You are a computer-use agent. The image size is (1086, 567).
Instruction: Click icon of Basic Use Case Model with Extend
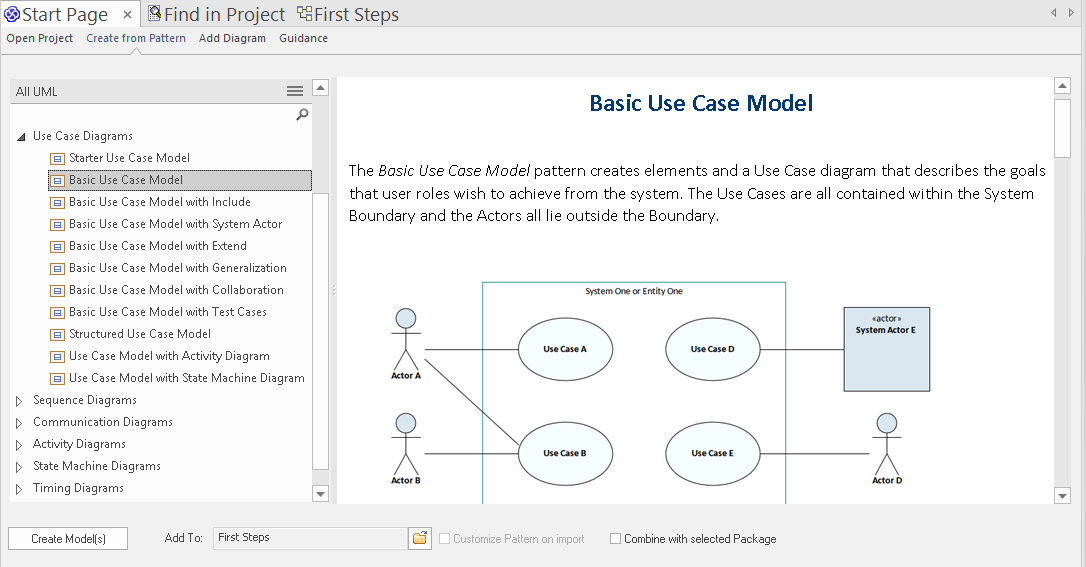pyautogui.click(x=57, y=246)
